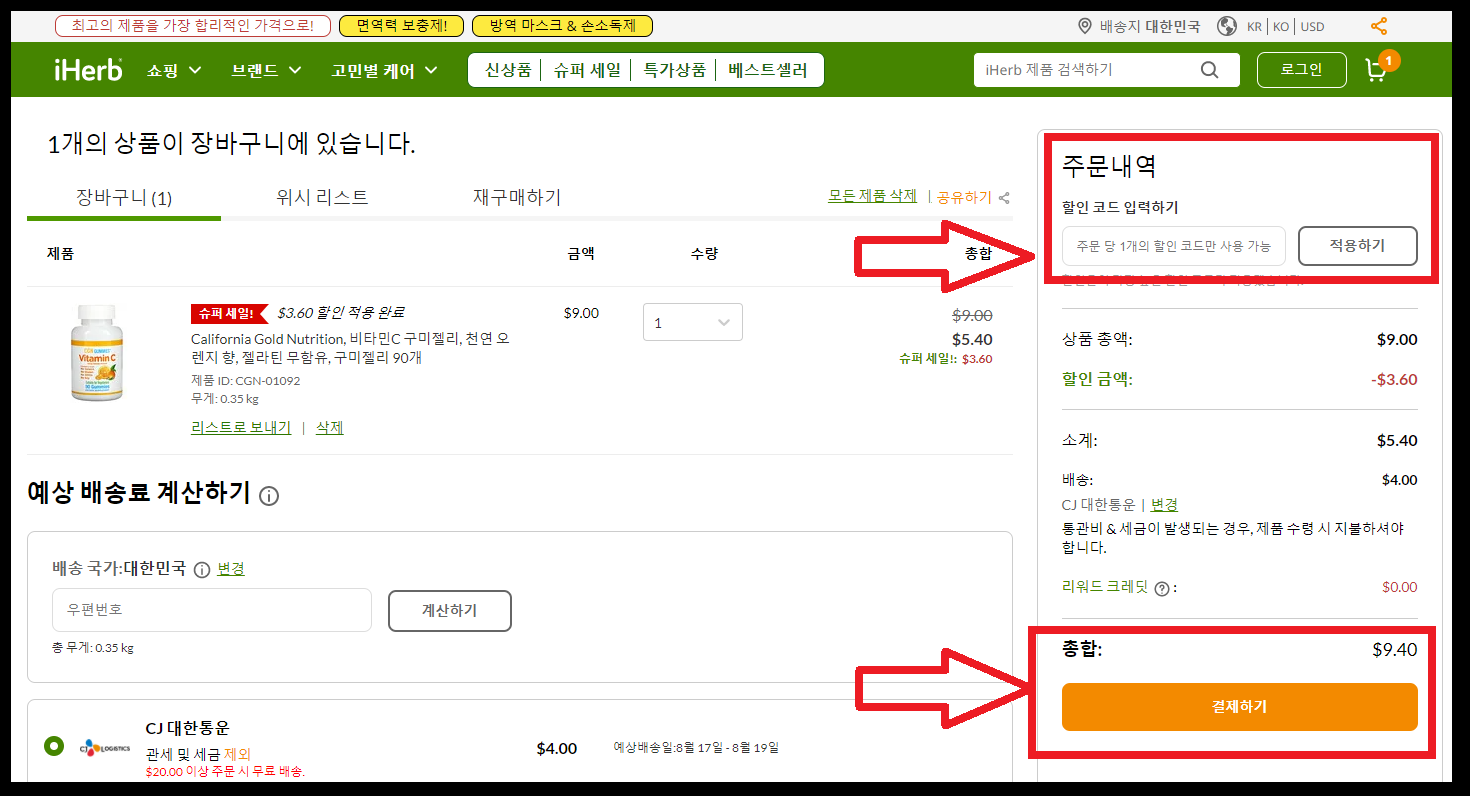This screenshot has width=1470, height=796.
Task: Open the 베스트셀러 menu item
Action: click(768, 70)
